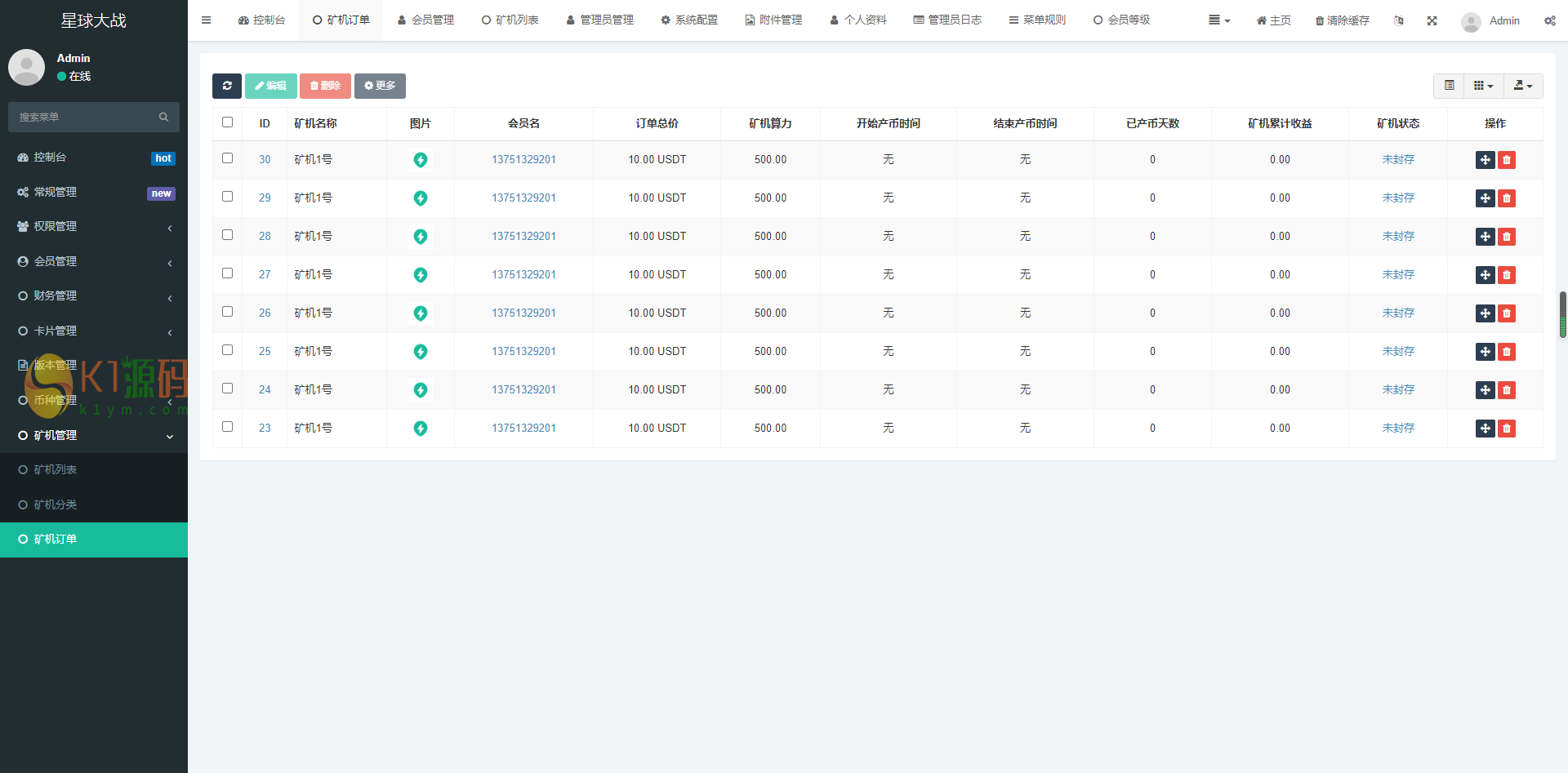
Task: Click the page vertical scrollbar handle
Action: pos(1562,314)
